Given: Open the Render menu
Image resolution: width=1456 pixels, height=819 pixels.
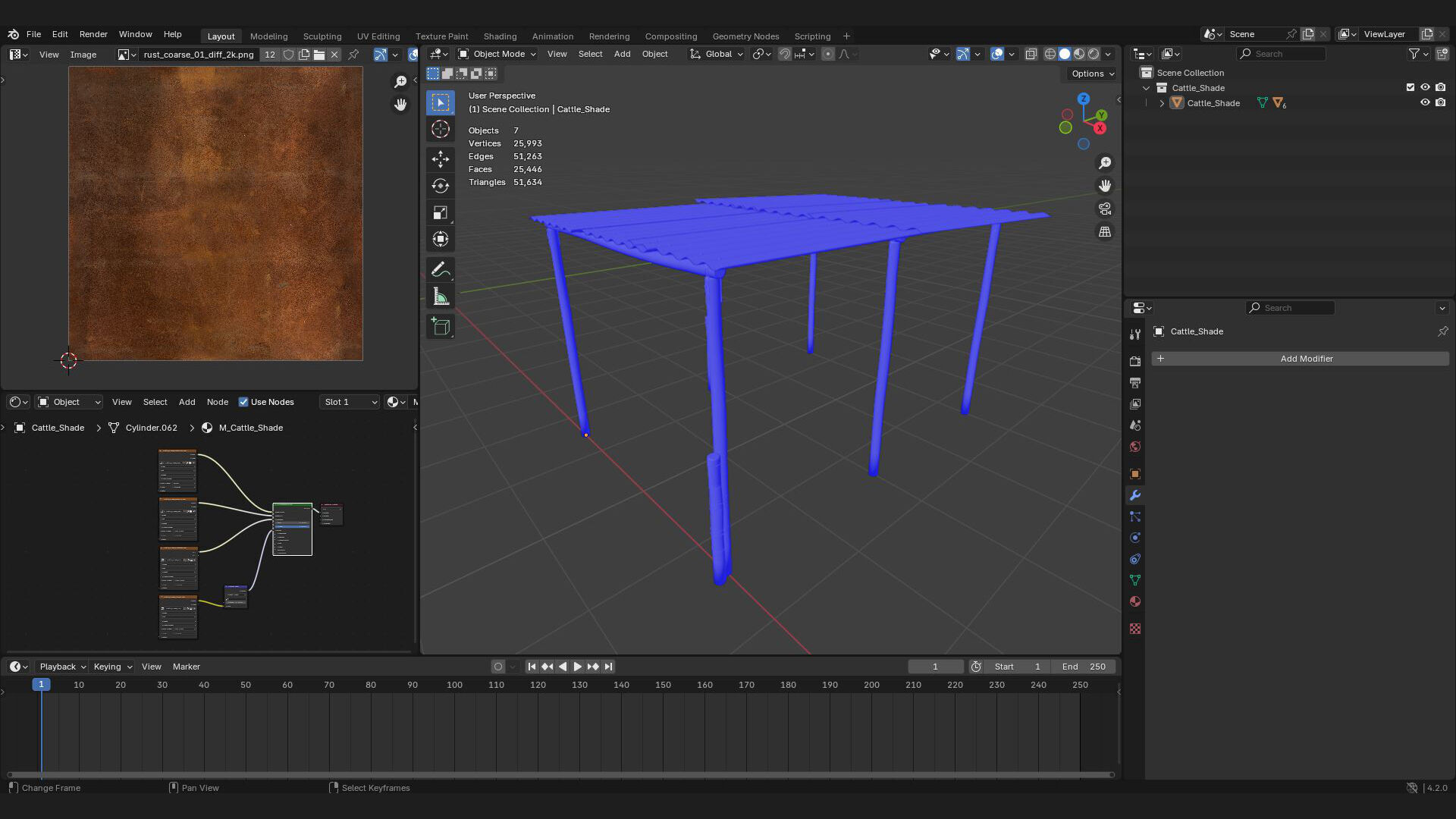Looking at the screenshot, I should point(93,34).
